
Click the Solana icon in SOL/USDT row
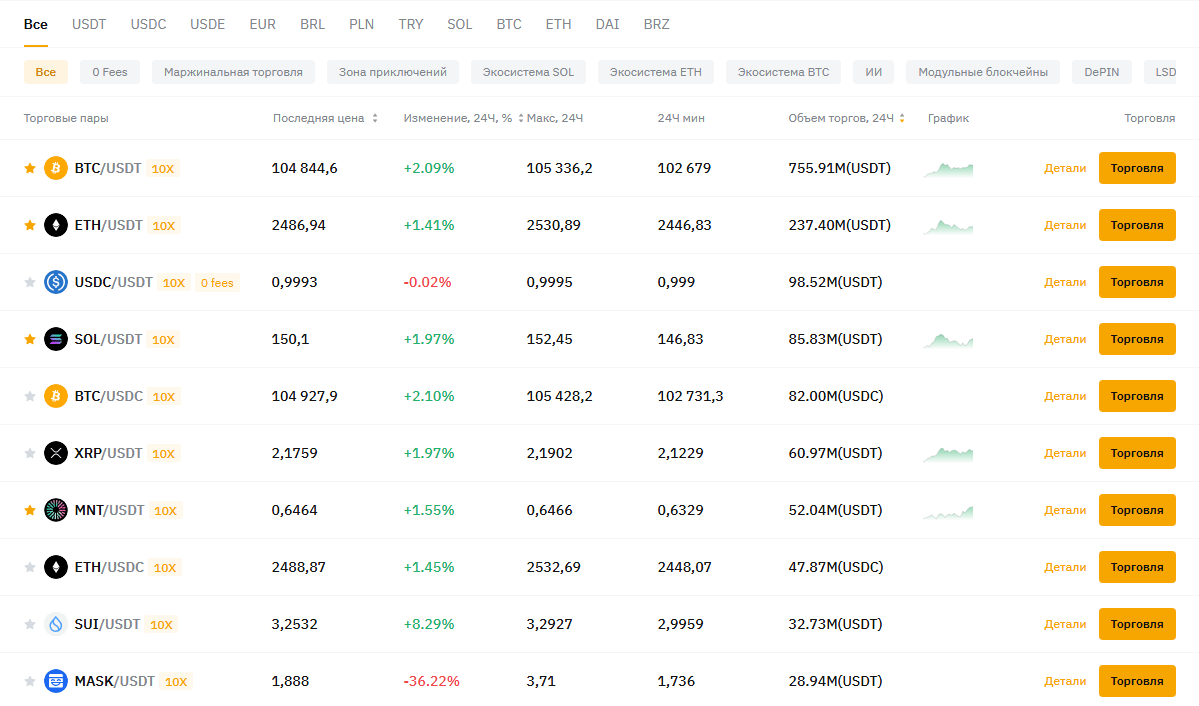tap(56, 339)
